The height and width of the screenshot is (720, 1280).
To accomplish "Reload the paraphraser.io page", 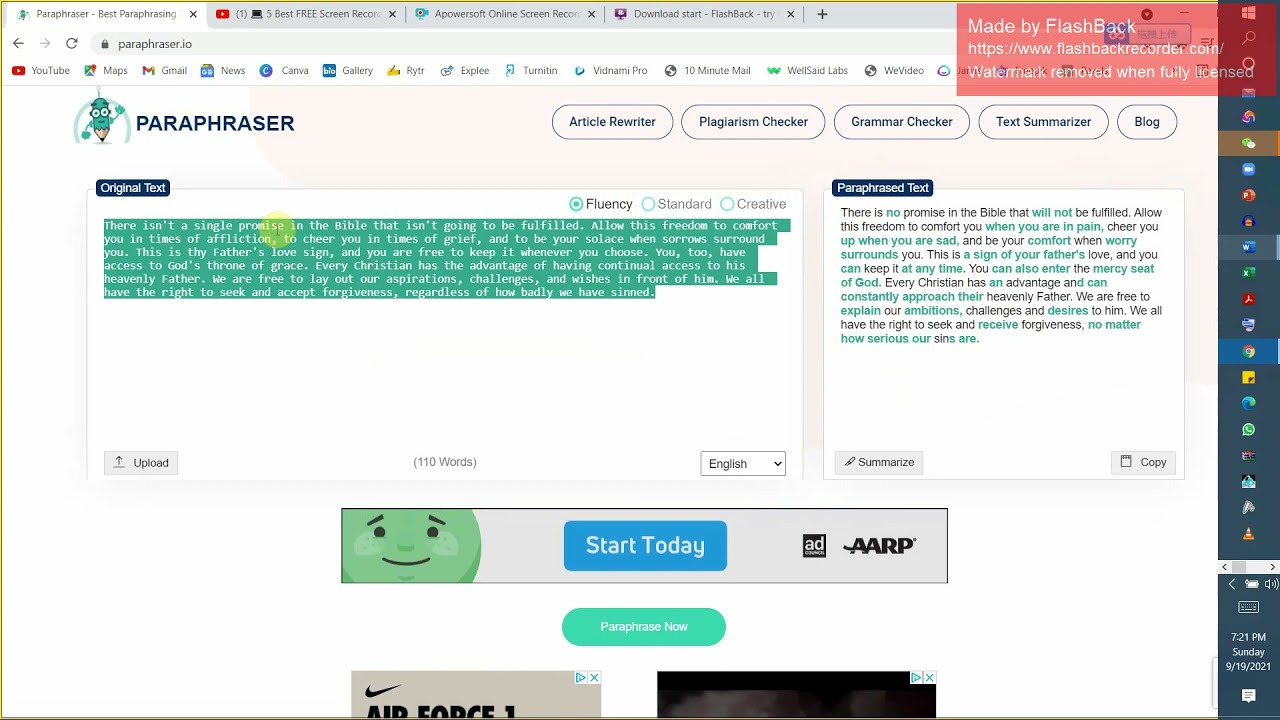I will coord(71,43).
